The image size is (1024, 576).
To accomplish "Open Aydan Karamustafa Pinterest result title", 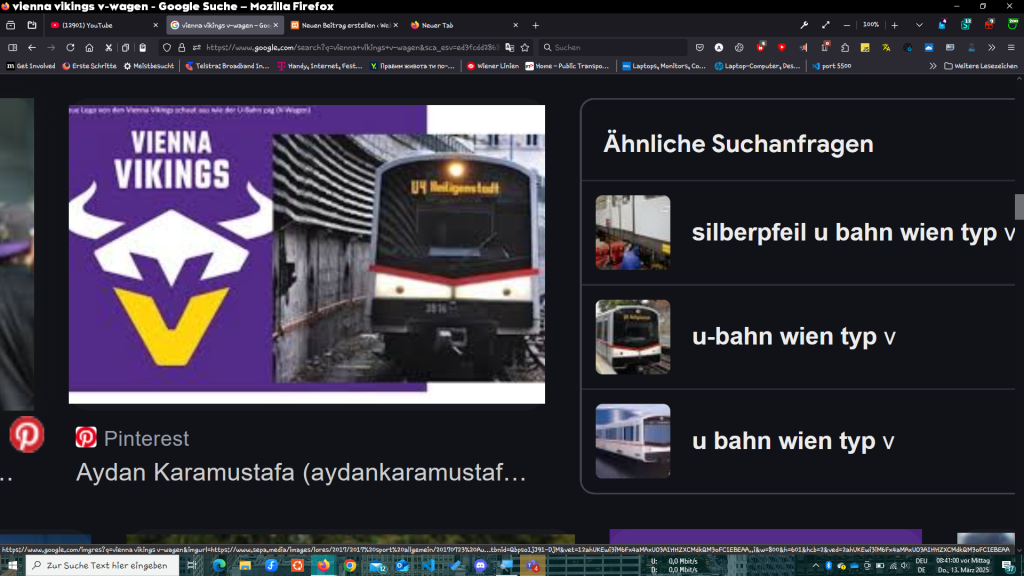I will (301, 472).
